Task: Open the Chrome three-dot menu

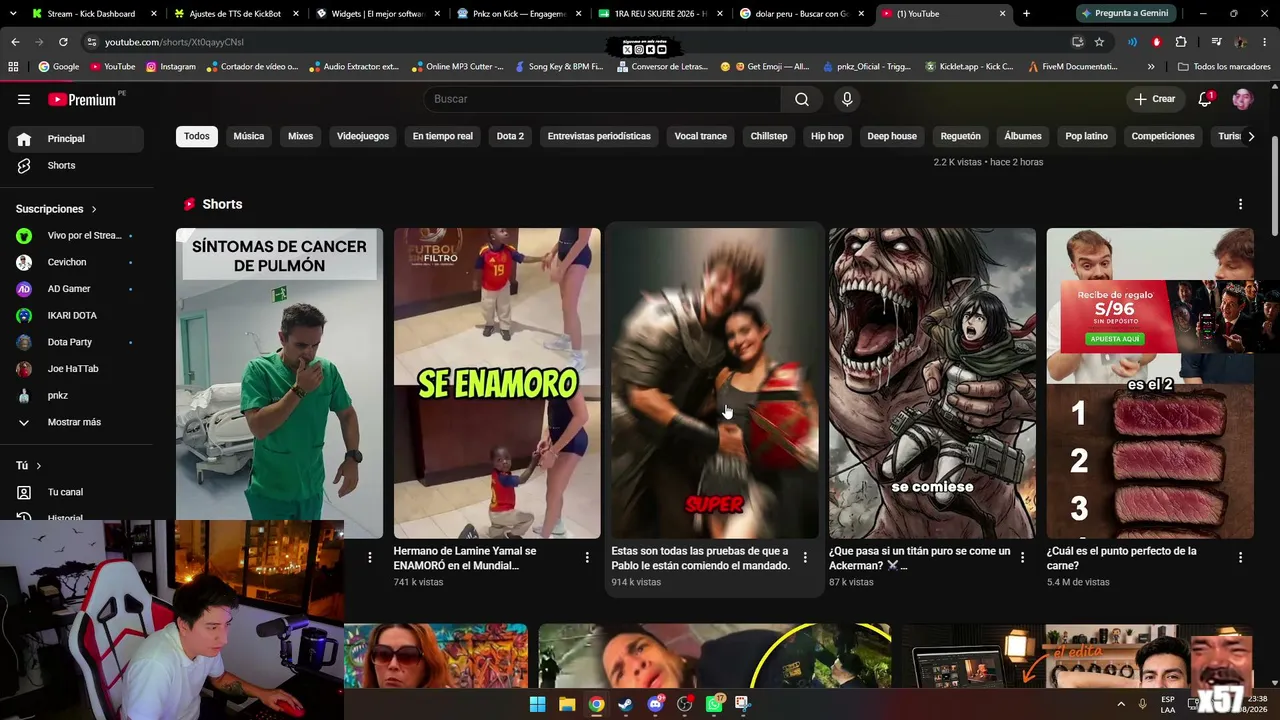Action: click(x=1265, y=42)
